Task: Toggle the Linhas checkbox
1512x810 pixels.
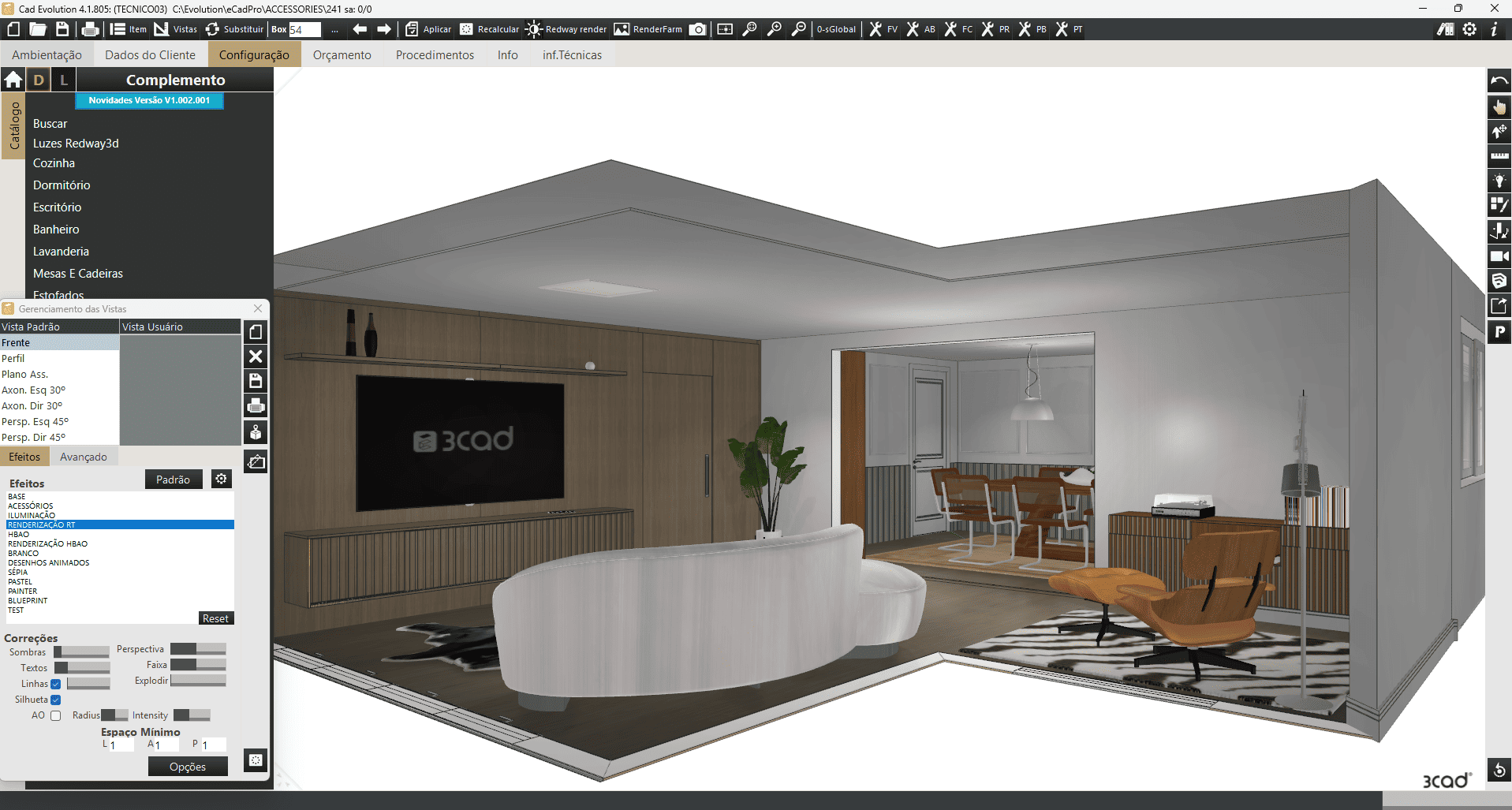Action: (56, 684)
